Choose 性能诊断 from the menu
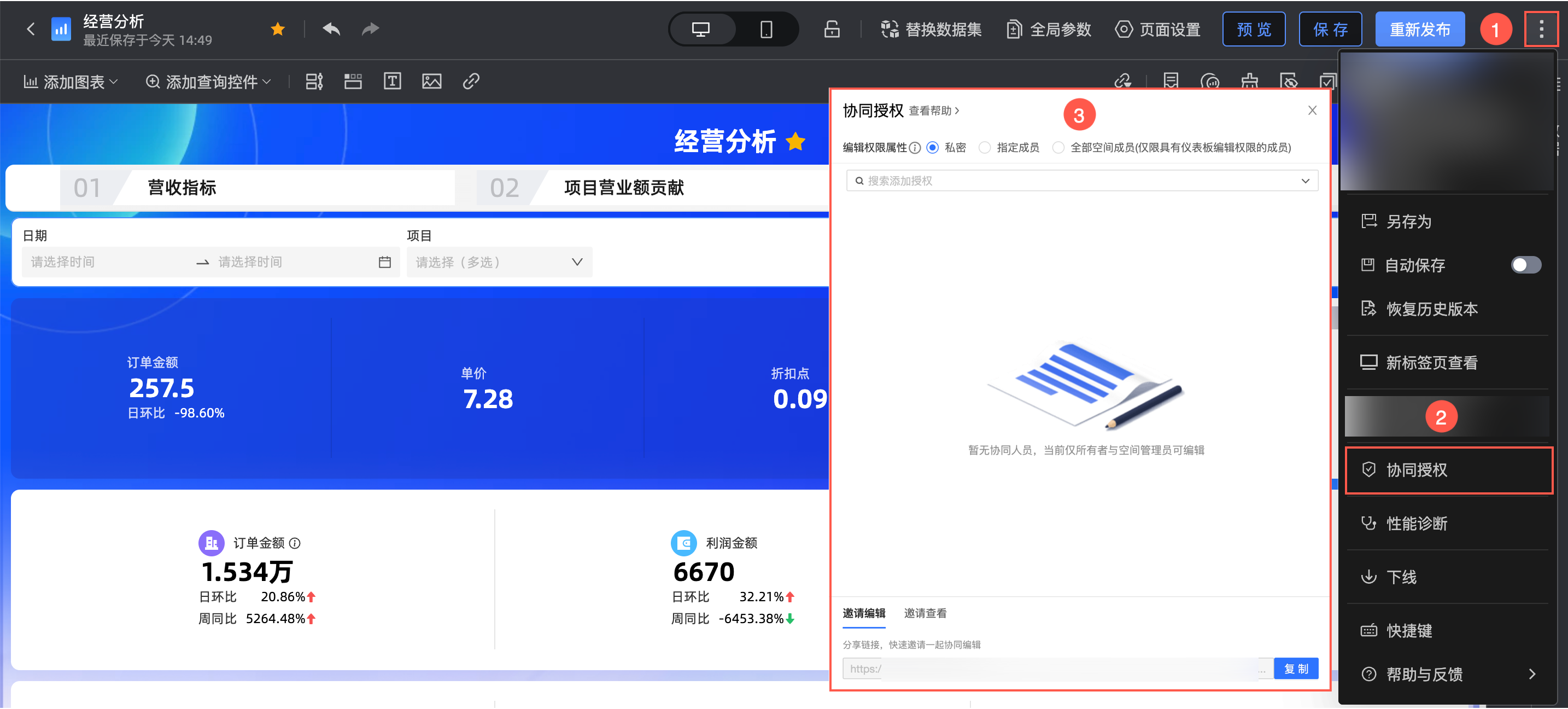The image size is (1568, 709). pos(1417,523)
